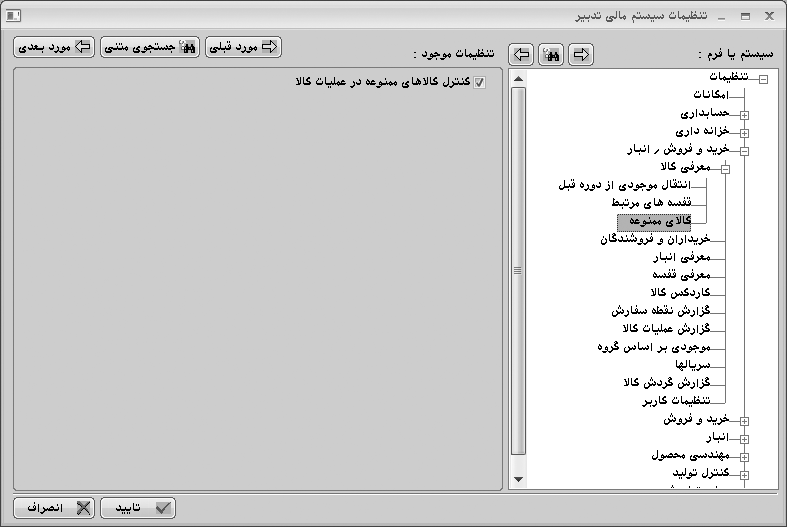The height and width of the screenshot is (527, 787).
Task: Click the right arrow icon above the tree
Action: 581,54
